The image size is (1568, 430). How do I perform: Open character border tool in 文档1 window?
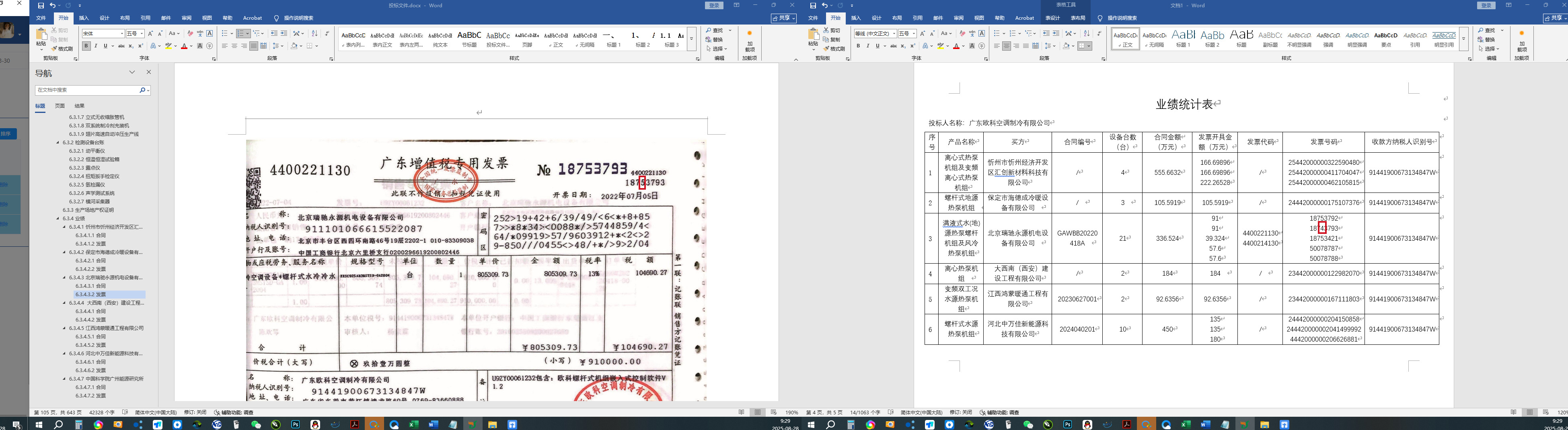point(982,33)
